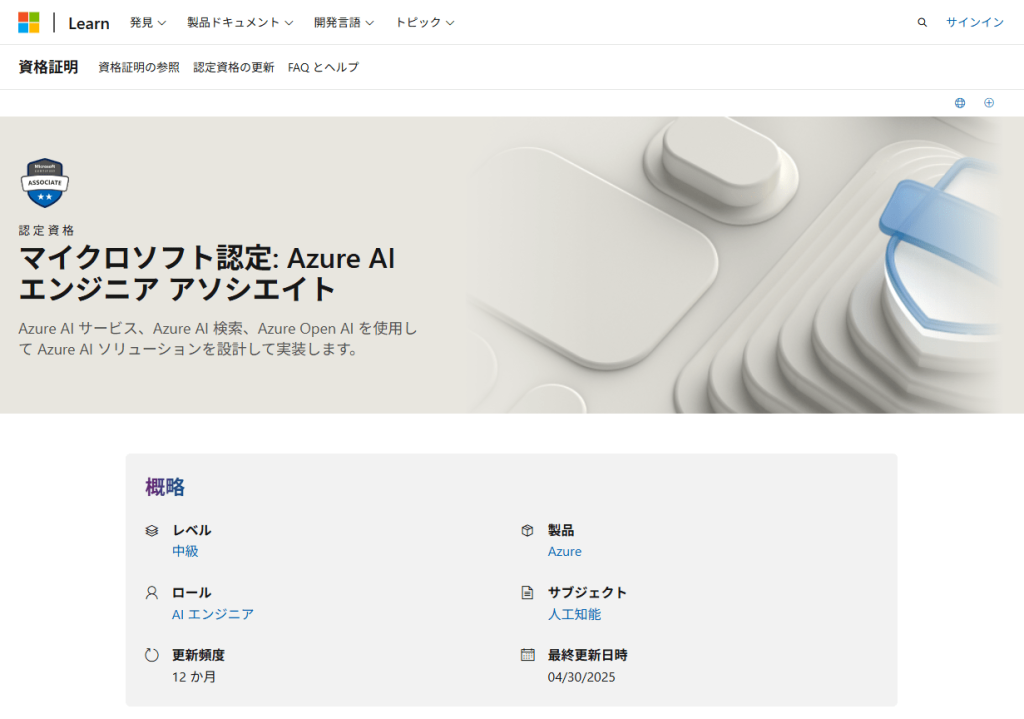Click the ロール person icon
Image resolution: width=1024 pixels, height=719 pixels.
pyautogui.click(x=152, y=592)
